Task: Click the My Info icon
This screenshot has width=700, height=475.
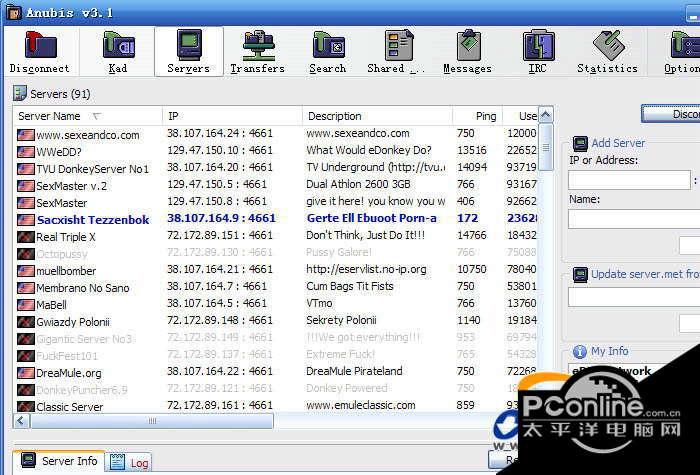Action: point(579,352)
